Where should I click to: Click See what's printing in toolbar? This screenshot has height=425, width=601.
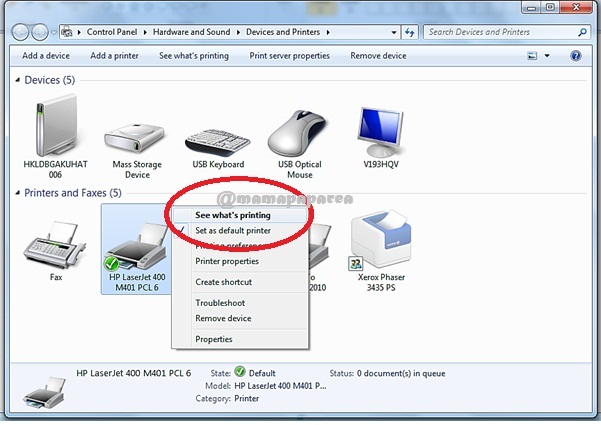coord(194,56)
